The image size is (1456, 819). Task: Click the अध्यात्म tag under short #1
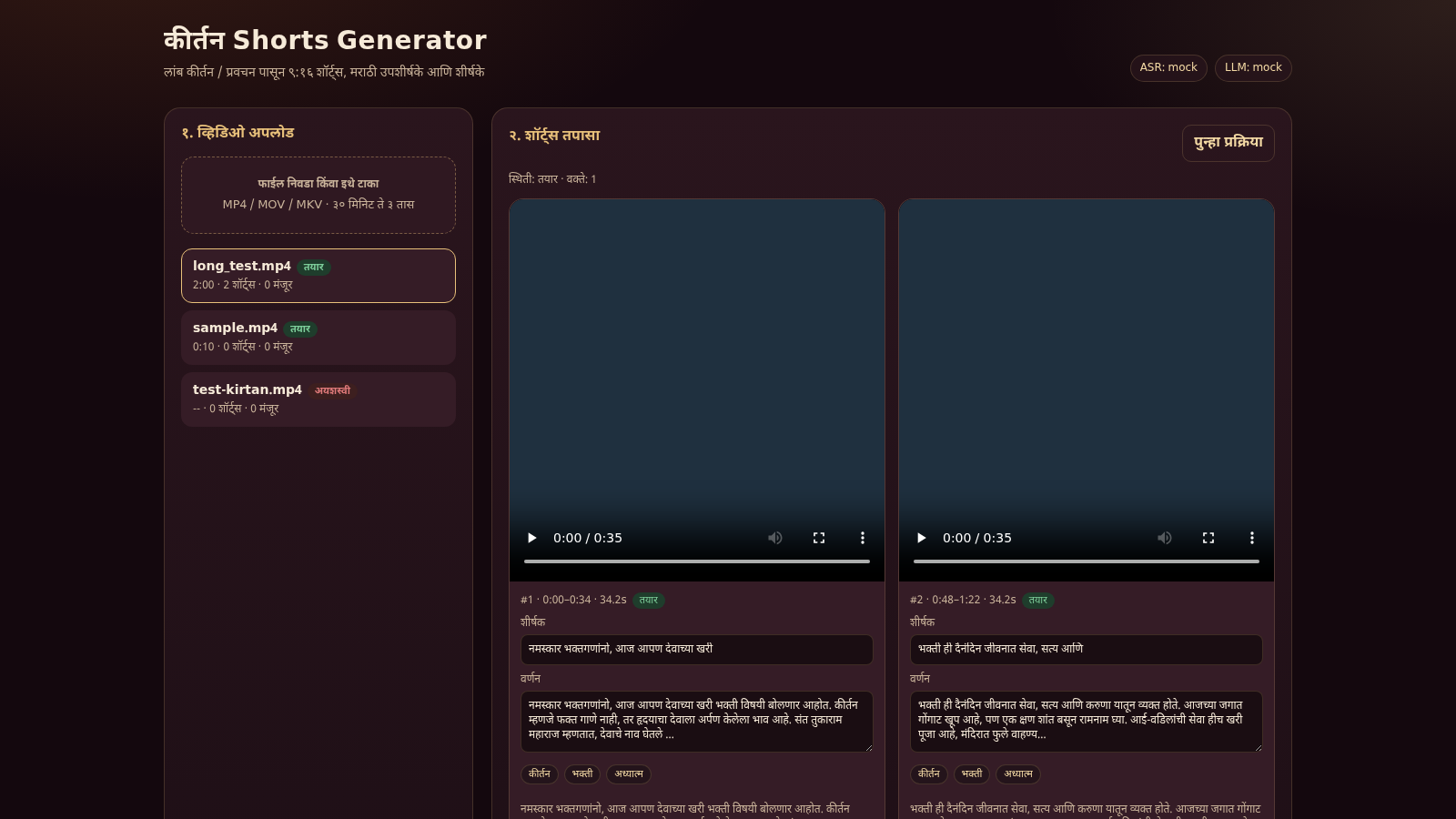[629, 774]
